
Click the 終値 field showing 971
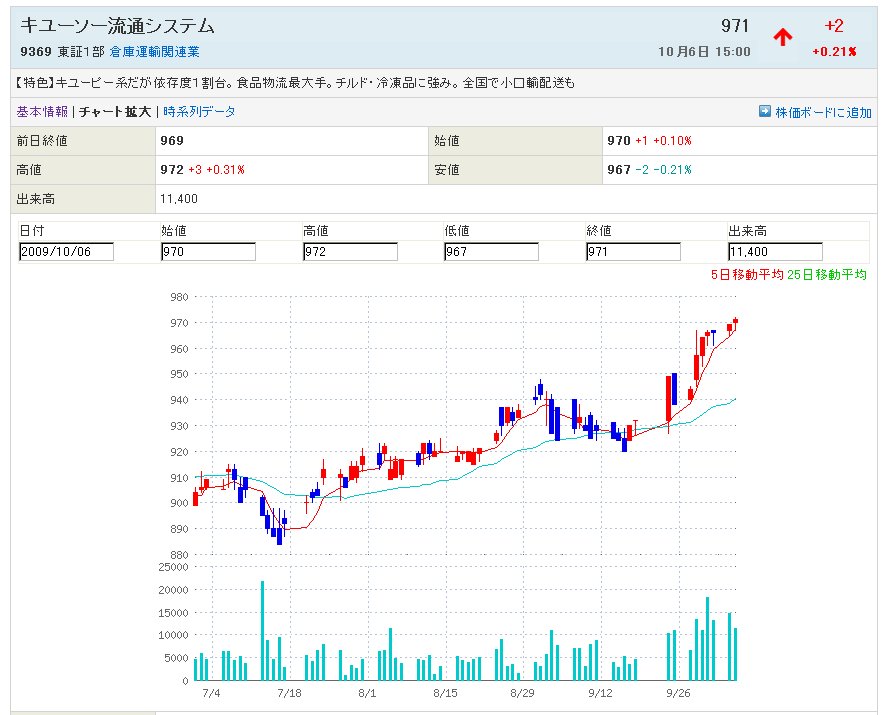633,252
